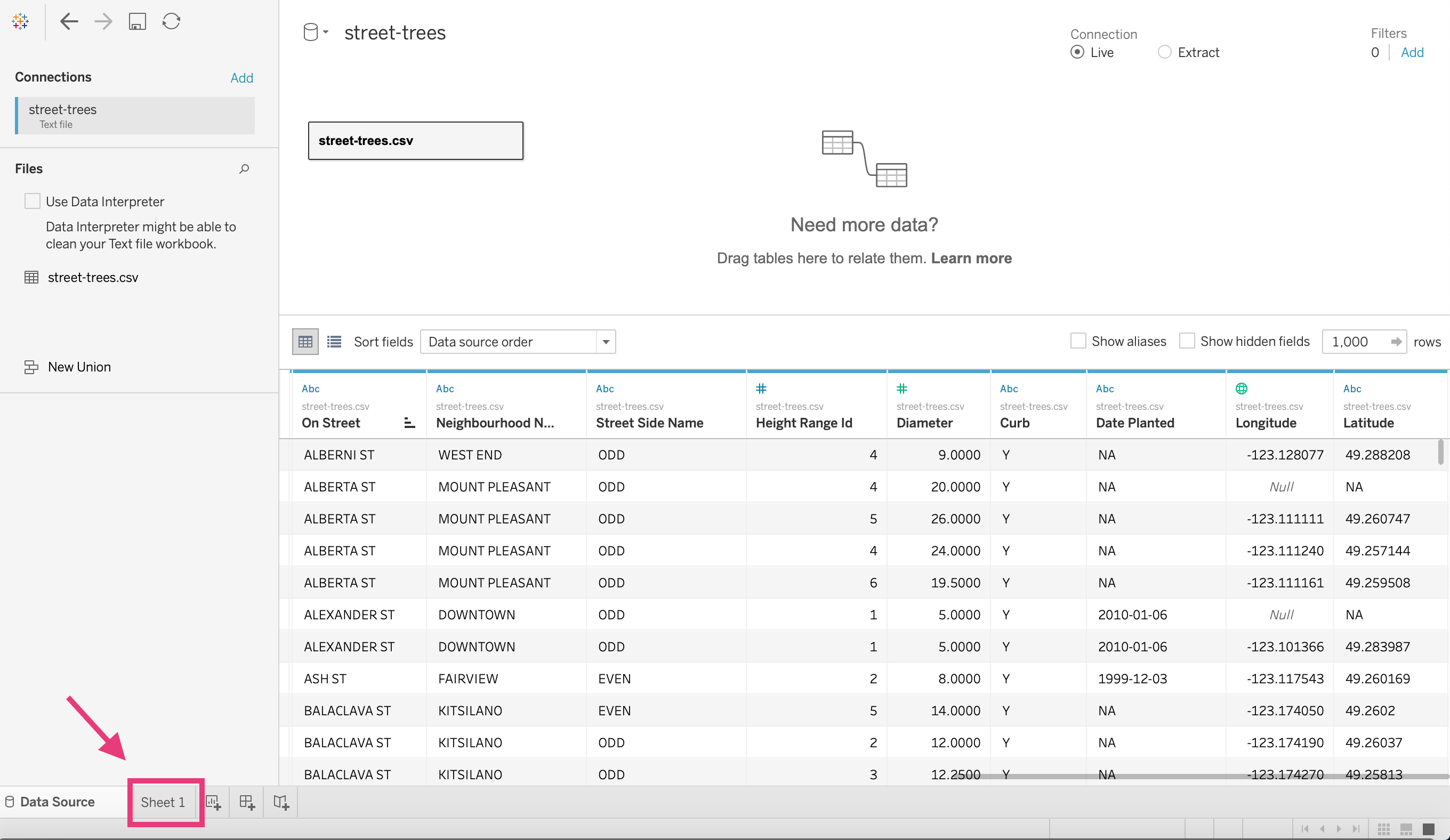The image size is (1450, 840).
Task: Switch to list view of the metadata grid
Action: tap(334, 342)
